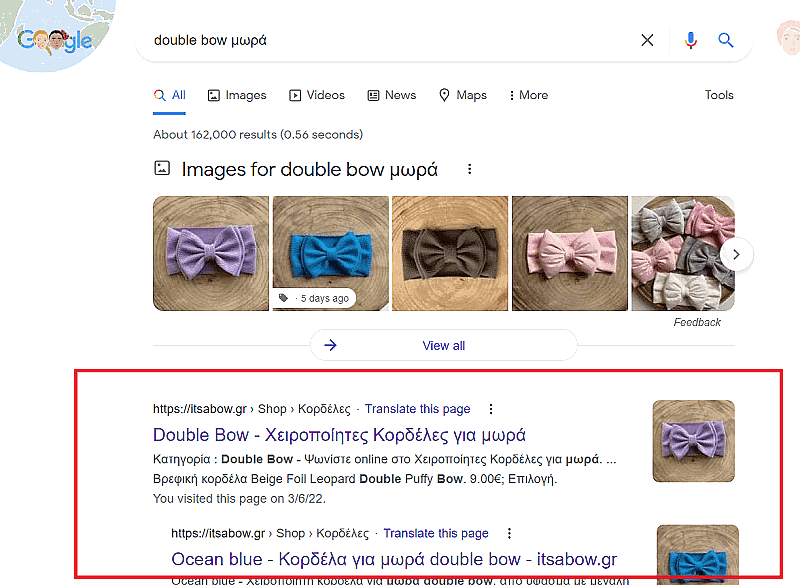Open the account avatar in the corner
This screenshot has width=800, height=585.
[789, 38]
